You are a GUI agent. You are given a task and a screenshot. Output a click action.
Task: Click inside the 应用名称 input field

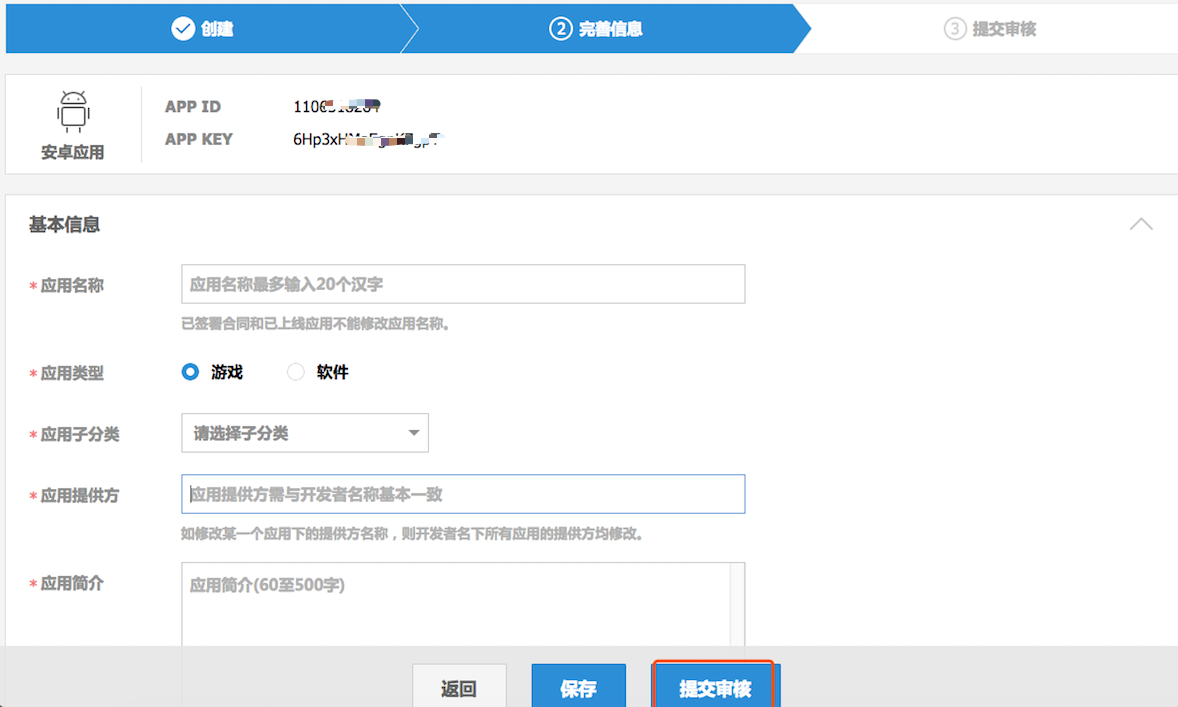click(x=462, y=284)
